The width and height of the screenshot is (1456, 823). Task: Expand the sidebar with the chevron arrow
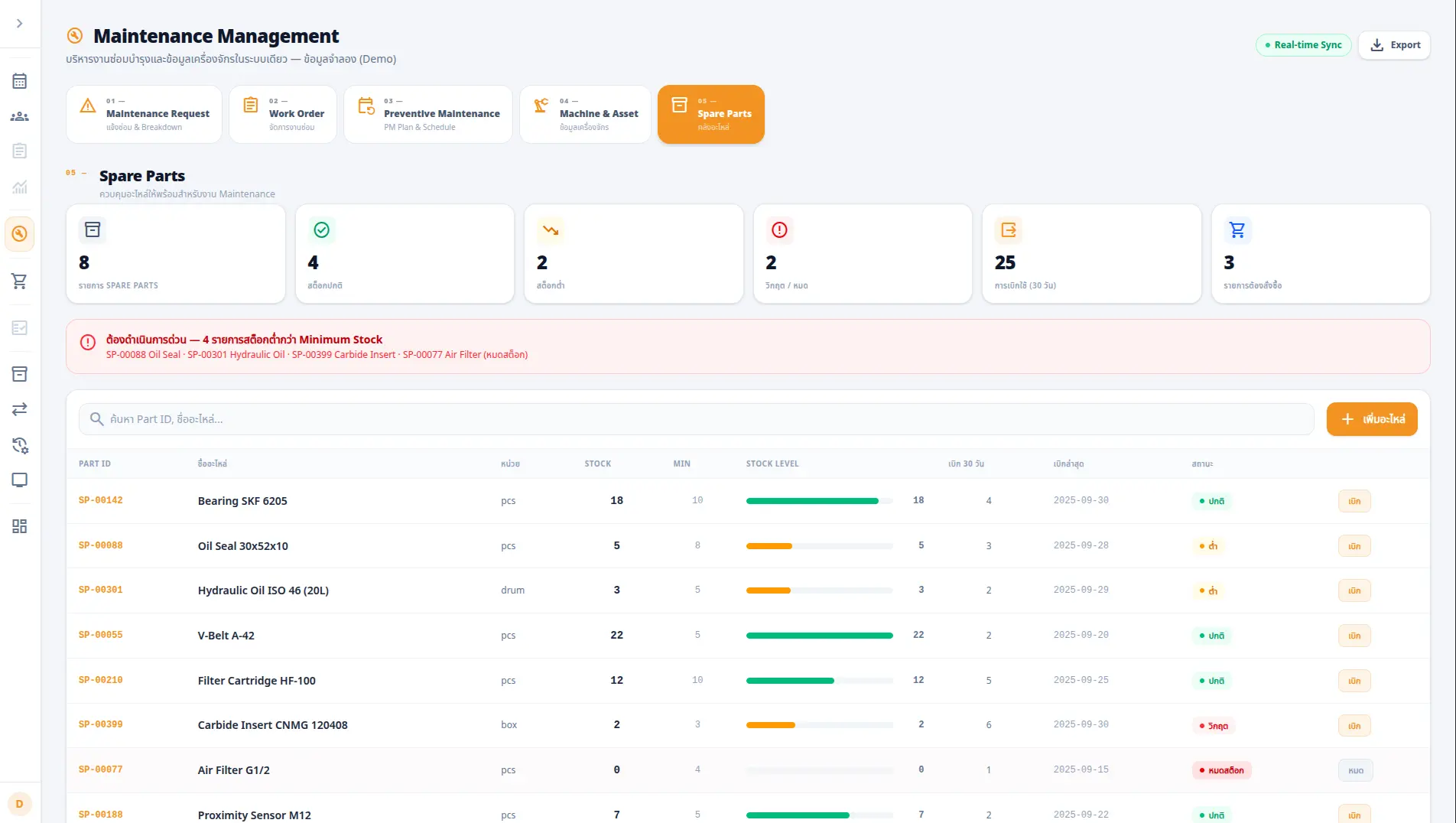20,24
